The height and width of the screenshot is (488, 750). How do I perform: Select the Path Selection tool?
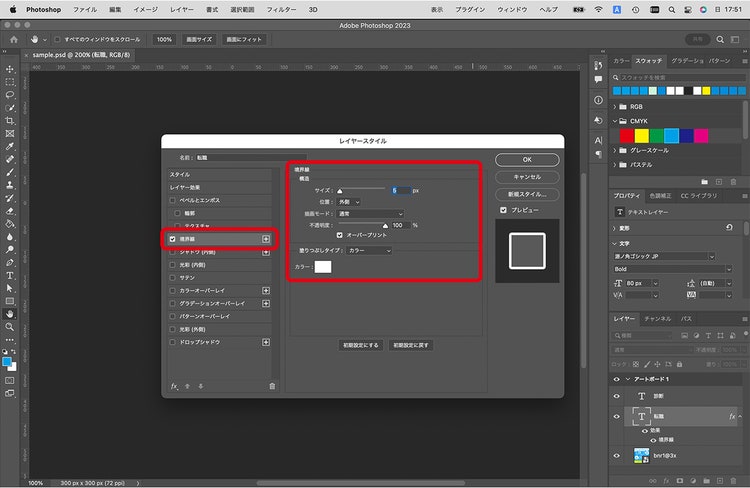click(x=10, y=288)
